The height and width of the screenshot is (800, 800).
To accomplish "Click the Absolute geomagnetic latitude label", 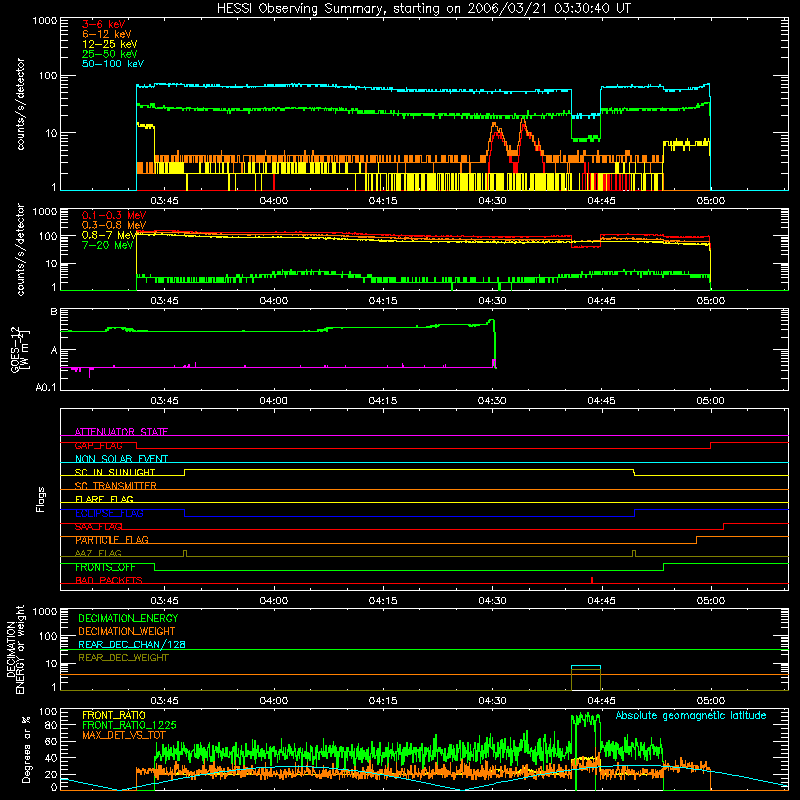I will (691, 715).
